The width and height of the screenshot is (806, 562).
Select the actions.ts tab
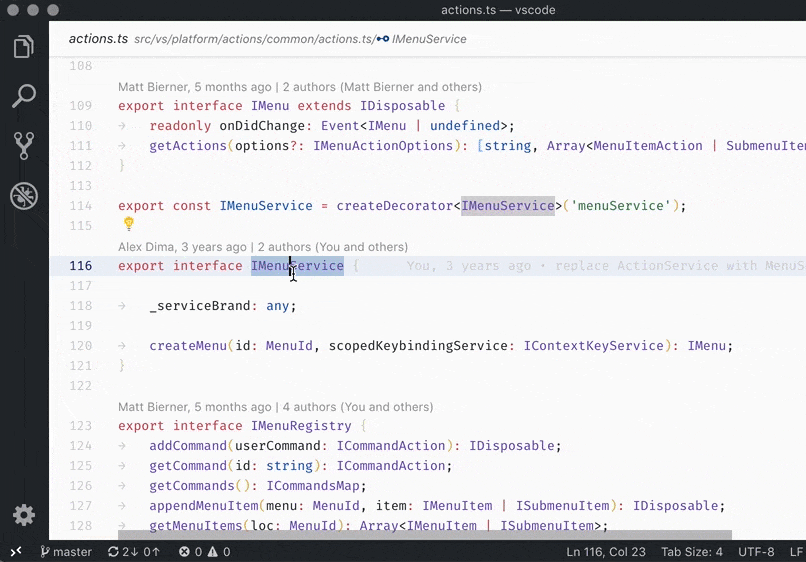click(98, 39)
